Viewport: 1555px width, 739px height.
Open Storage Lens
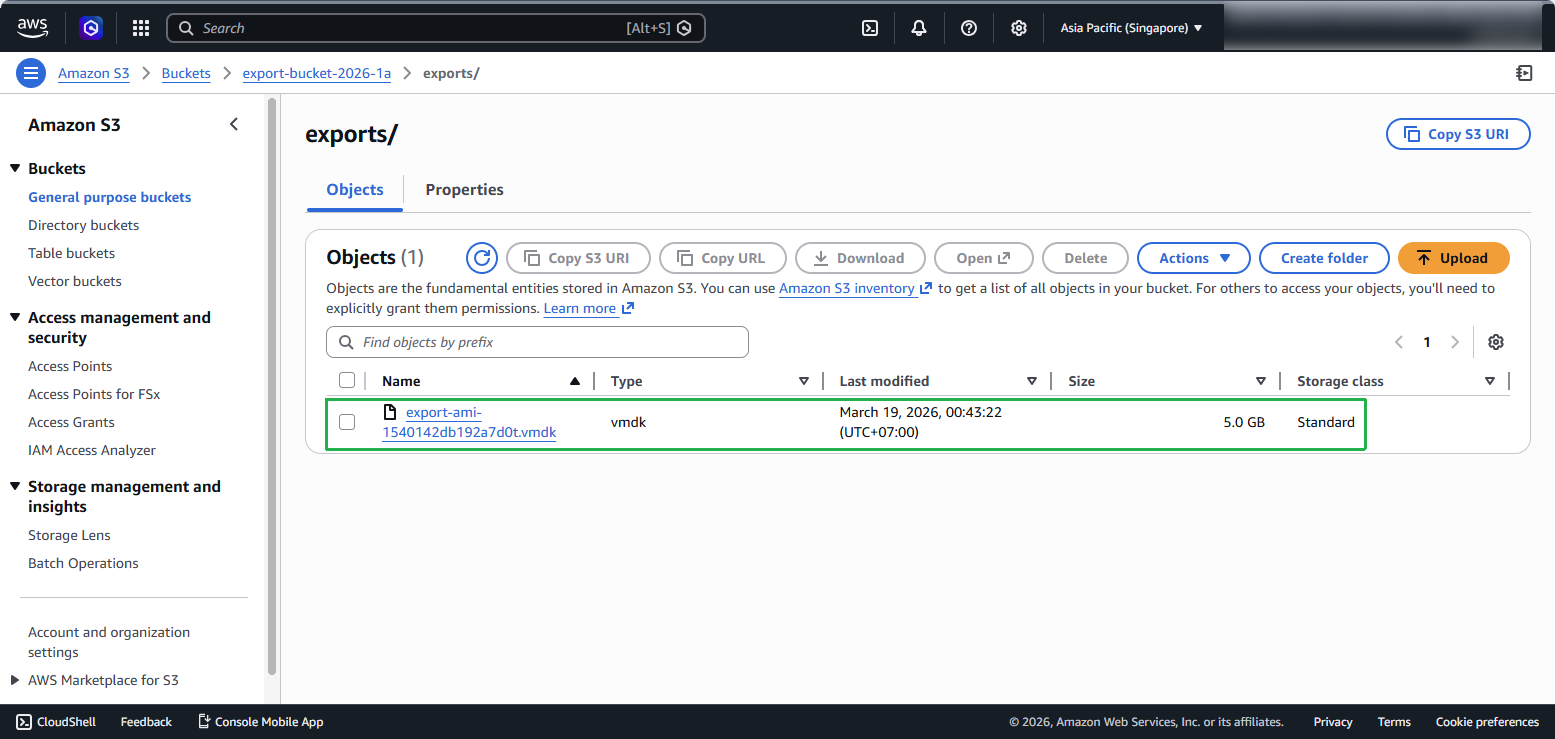(x=69, y=535)
